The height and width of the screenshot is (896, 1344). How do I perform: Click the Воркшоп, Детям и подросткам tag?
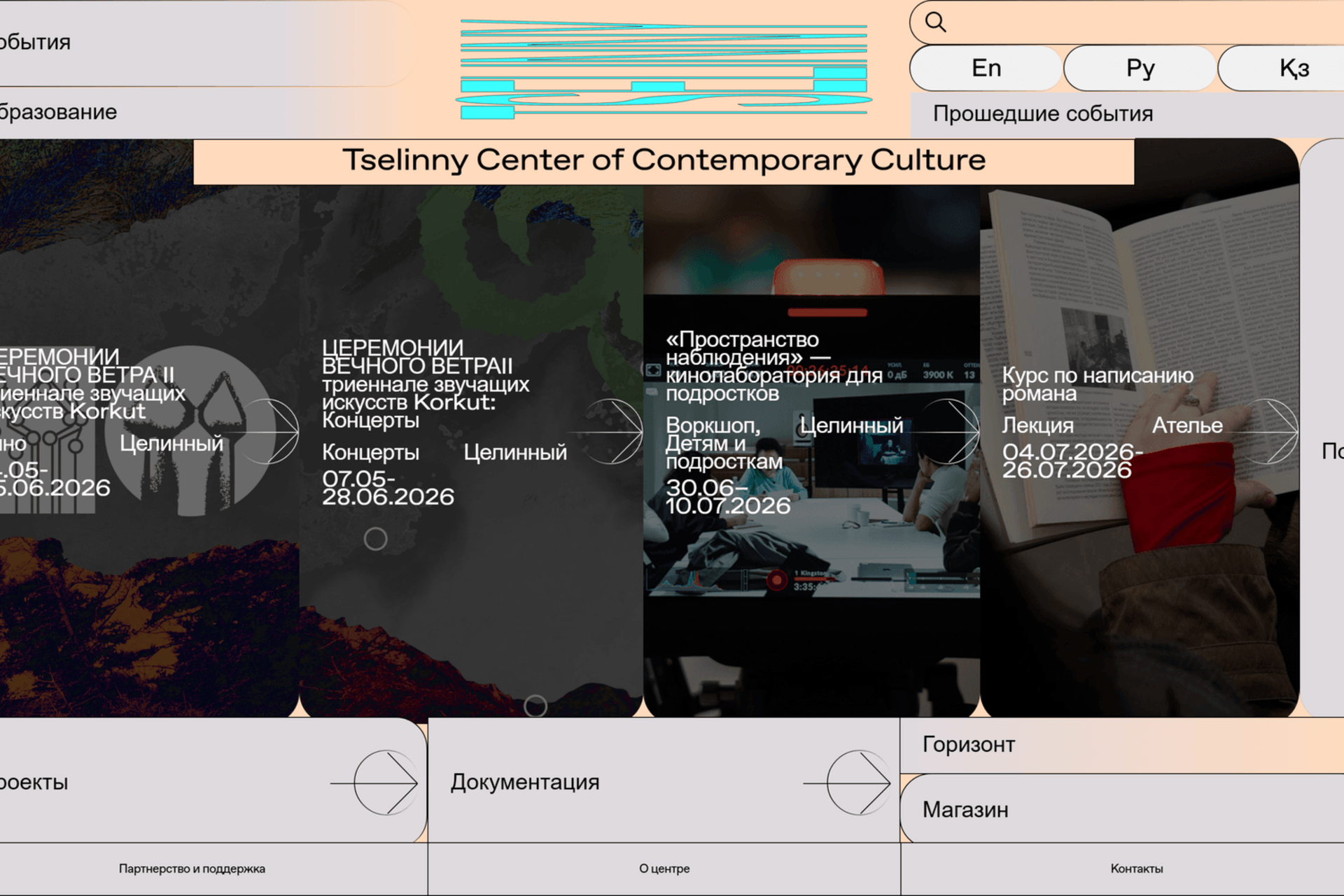point(724,443)
